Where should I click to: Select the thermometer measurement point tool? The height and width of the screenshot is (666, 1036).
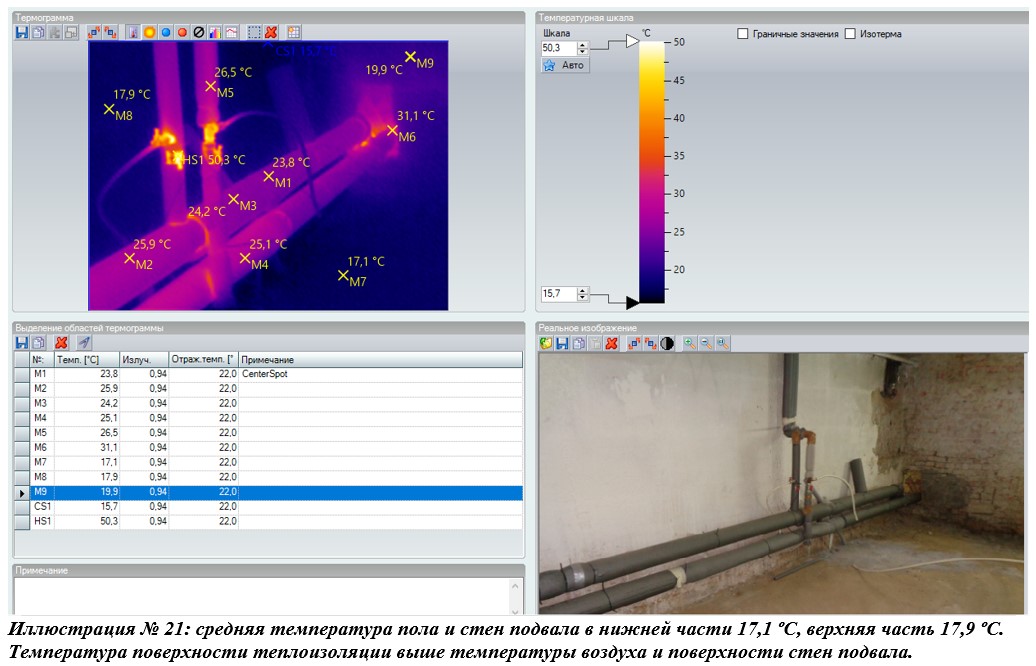tap(133, 32)
